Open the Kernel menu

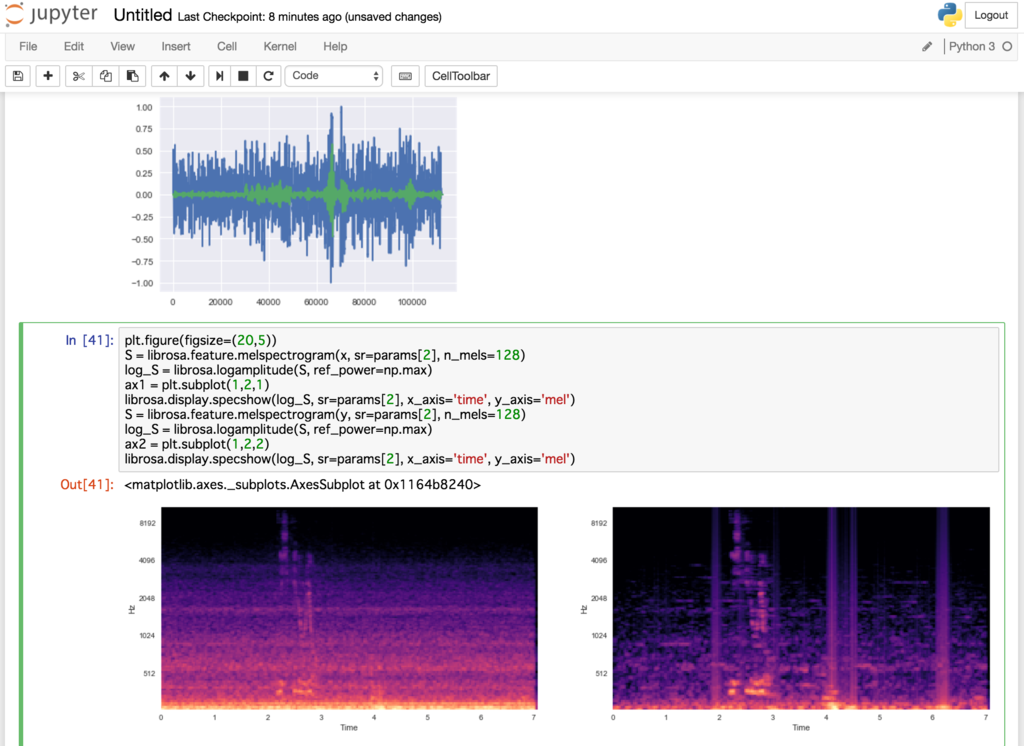pos(280,46)
